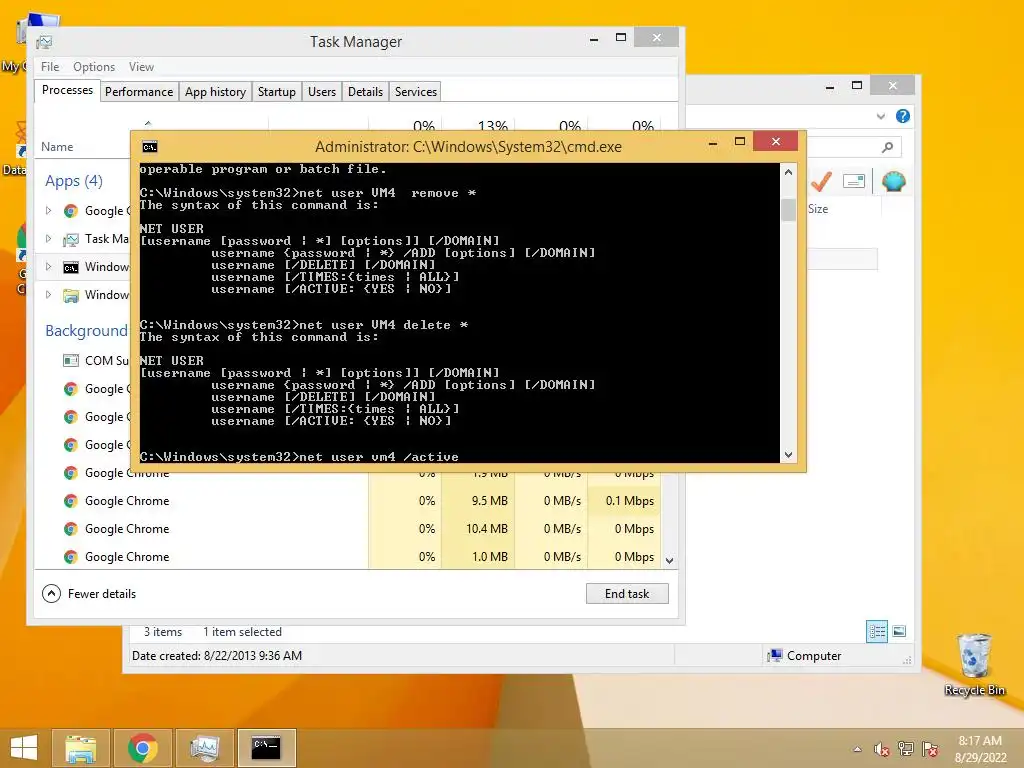This screenshot has height=768, width=1024.
Task: Click the search magnifier in Explorer
Action: [x=887, y=148]
